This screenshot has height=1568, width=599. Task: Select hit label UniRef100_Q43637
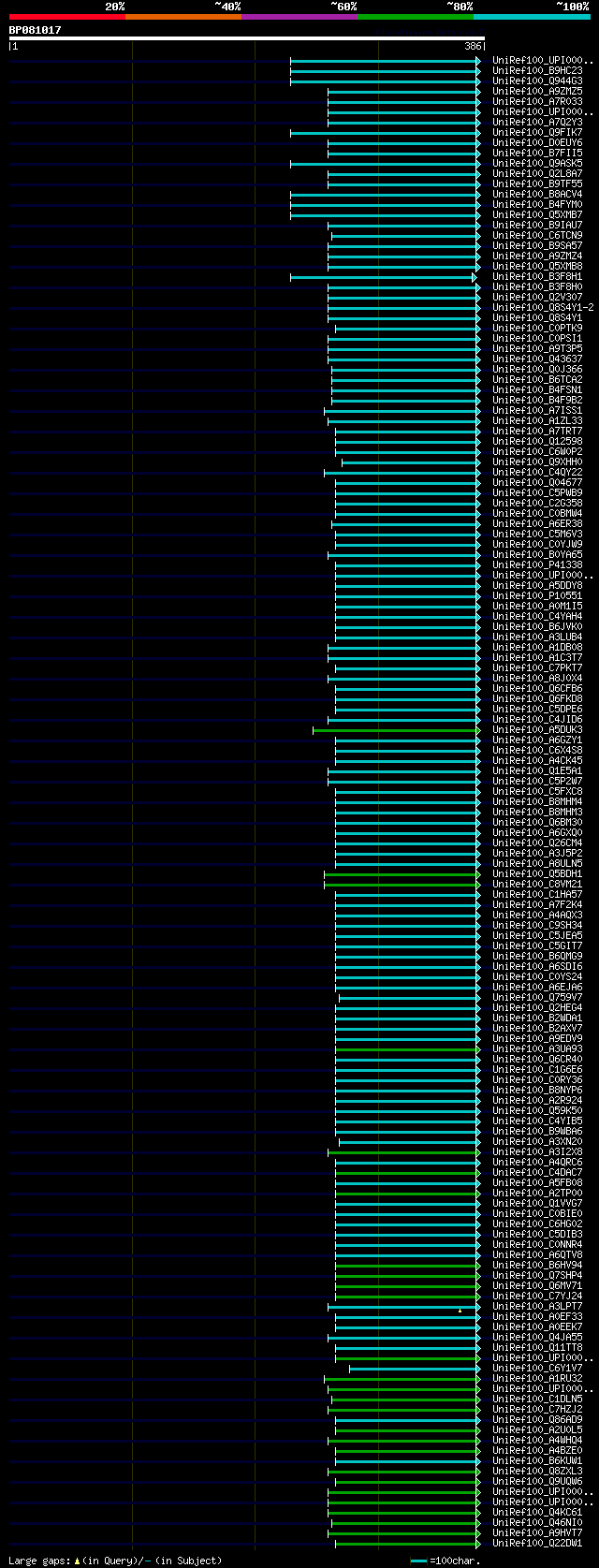pyautogui.click(x=537, y=359)
